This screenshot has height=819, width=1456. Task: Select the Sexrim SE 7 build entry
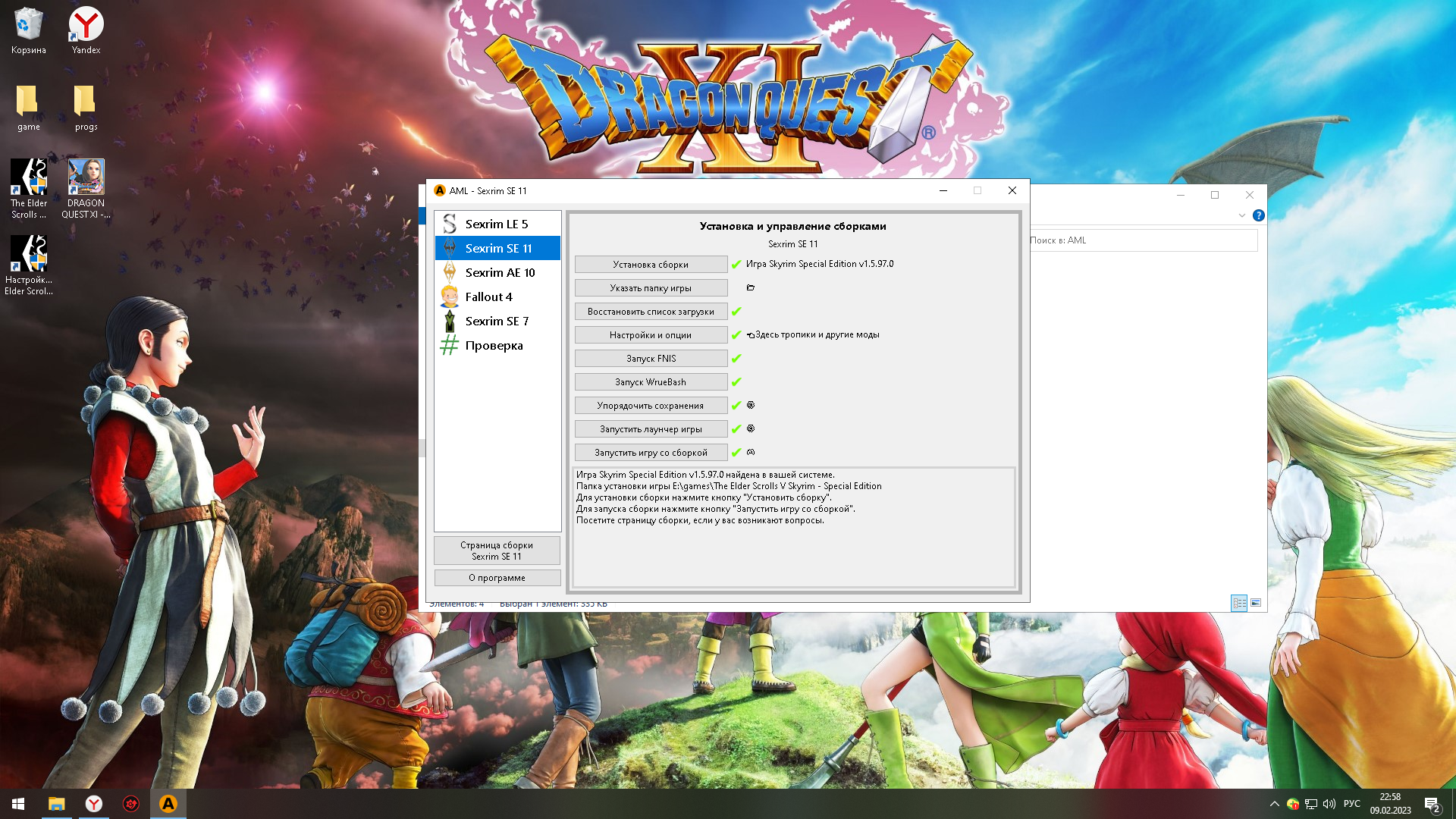[497, 321]
